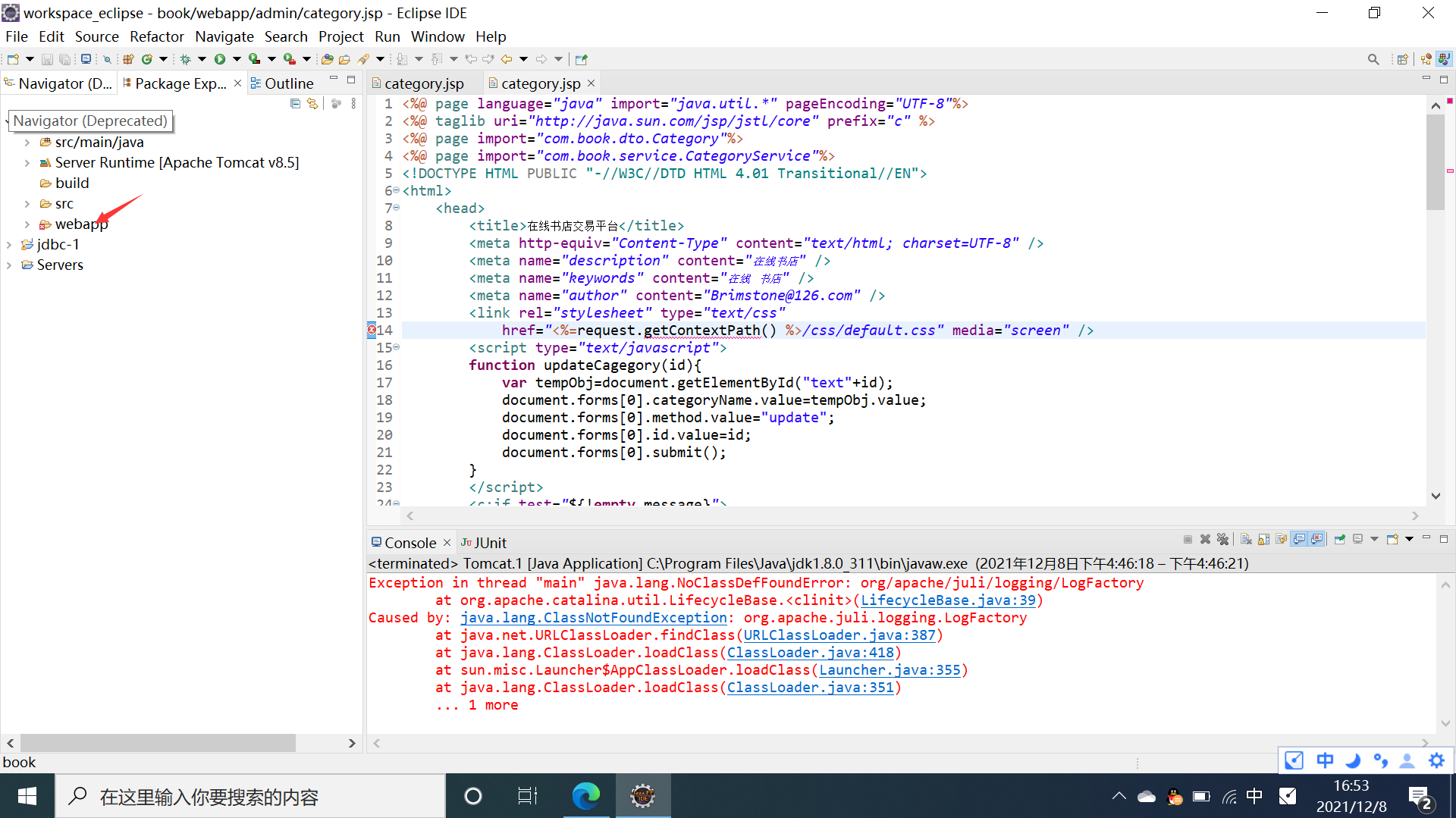This screenshot has width=1456, height=818.
Task: Open the Navigate menu
Action: [224, 36]
